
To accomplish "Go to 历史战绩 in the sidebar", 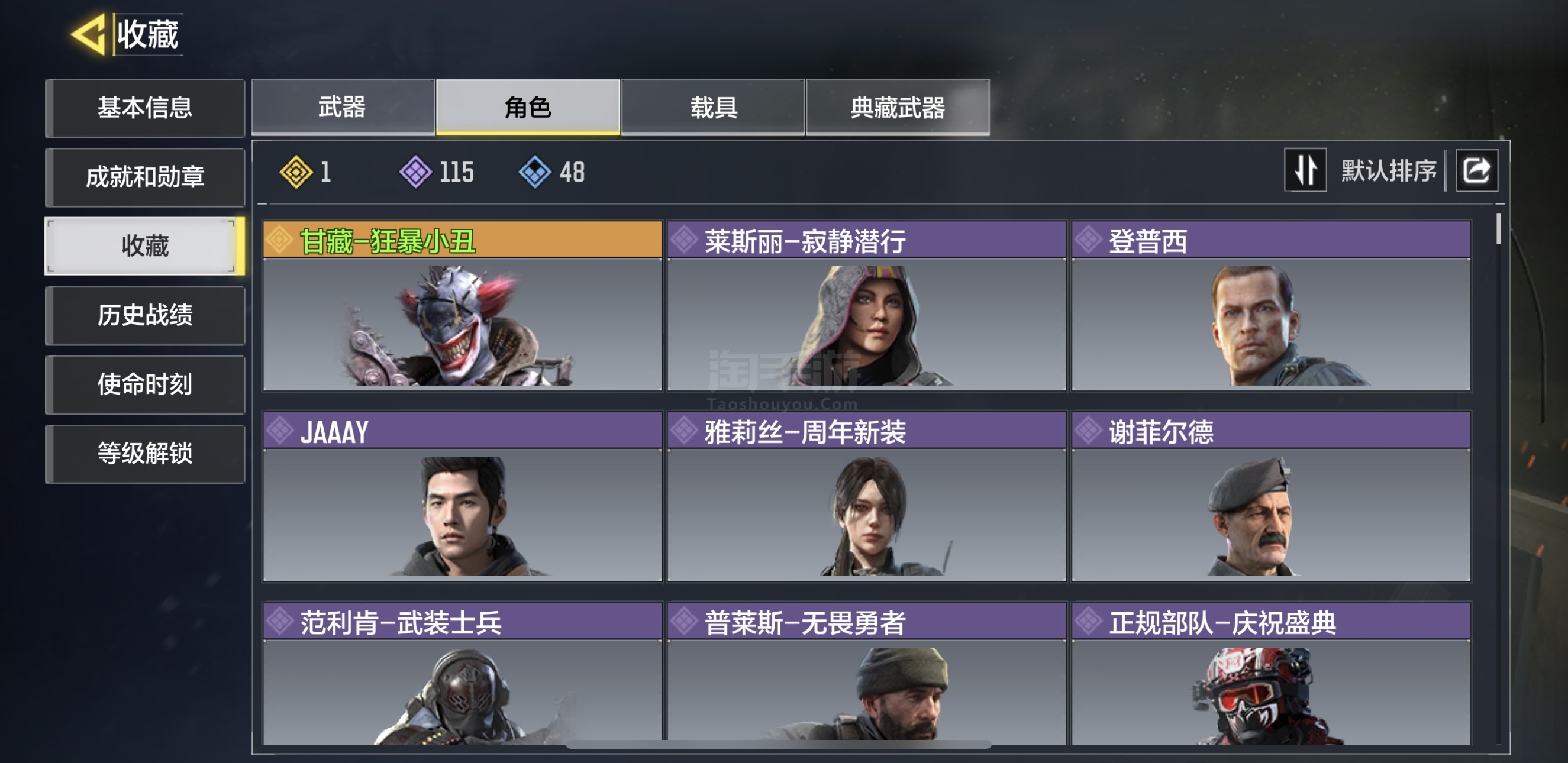I will click(145, 315).
